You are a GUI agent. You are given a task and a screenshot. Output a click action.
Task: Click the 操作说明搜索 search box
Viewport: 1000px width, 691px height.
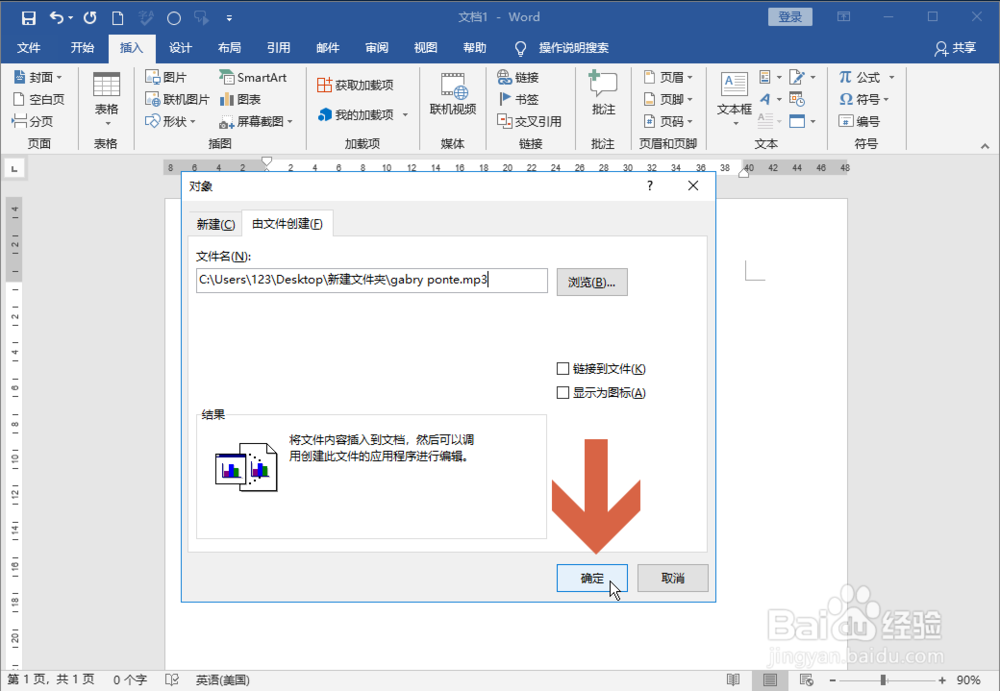pos(574,48)
